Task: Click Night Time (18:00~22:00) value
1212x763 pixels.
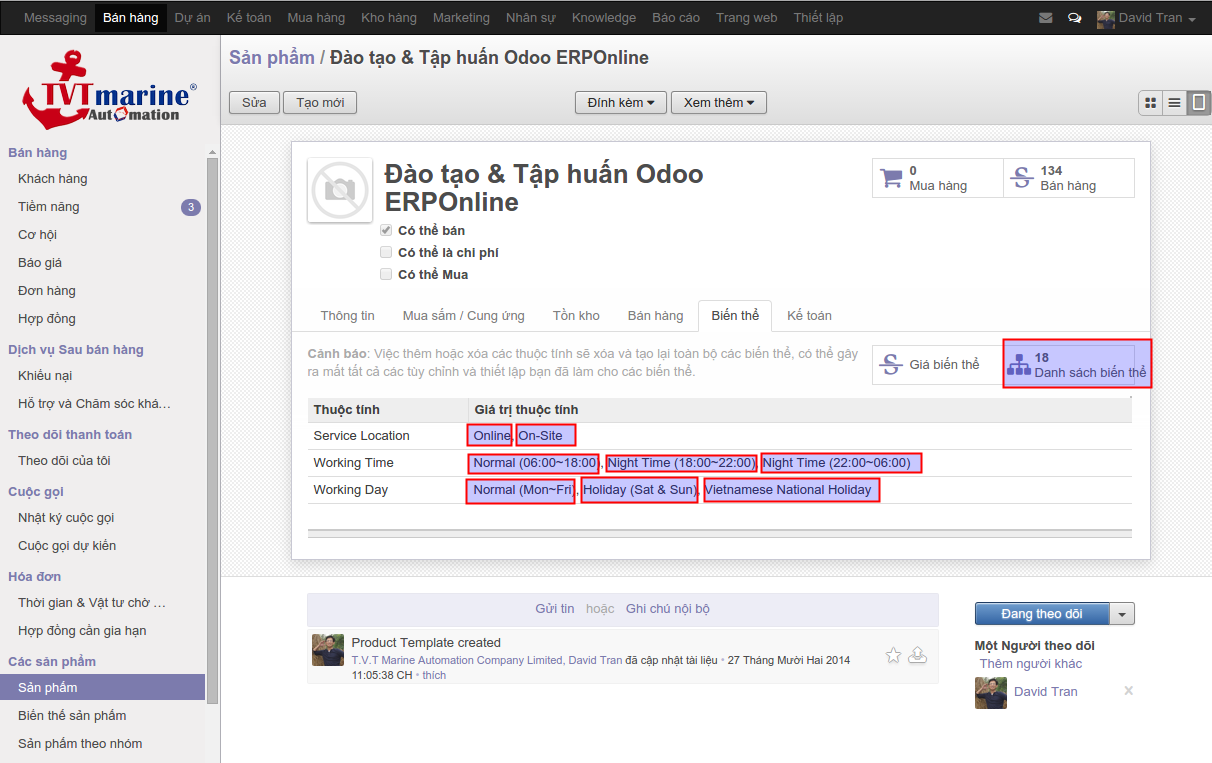Action: coord(681,463)
